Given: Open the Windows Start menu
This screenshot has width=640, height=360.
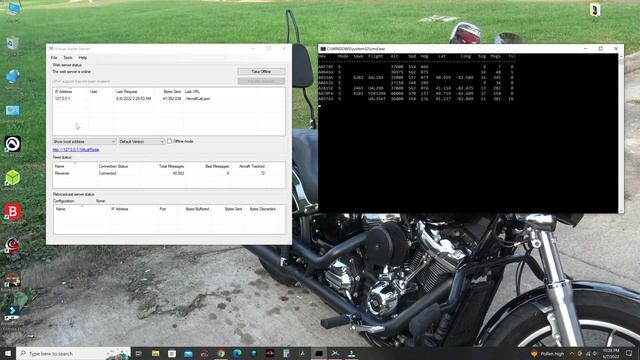Looking at the screenshot, I should pos(8,353).
